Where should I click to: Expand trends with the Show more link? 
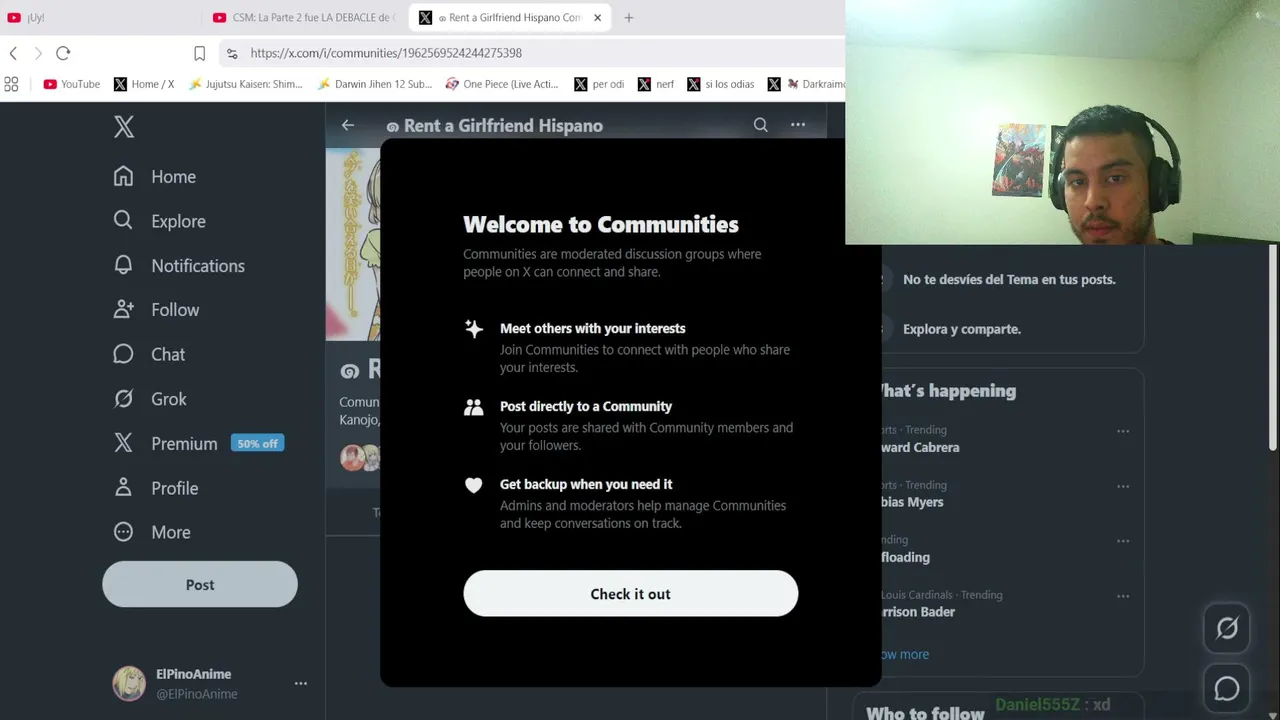click(x=905, y=654)
